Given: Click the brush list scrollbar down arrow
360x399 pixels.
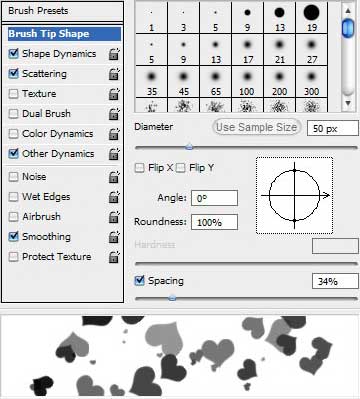Looking at the screenshot, I should [348, 103].
